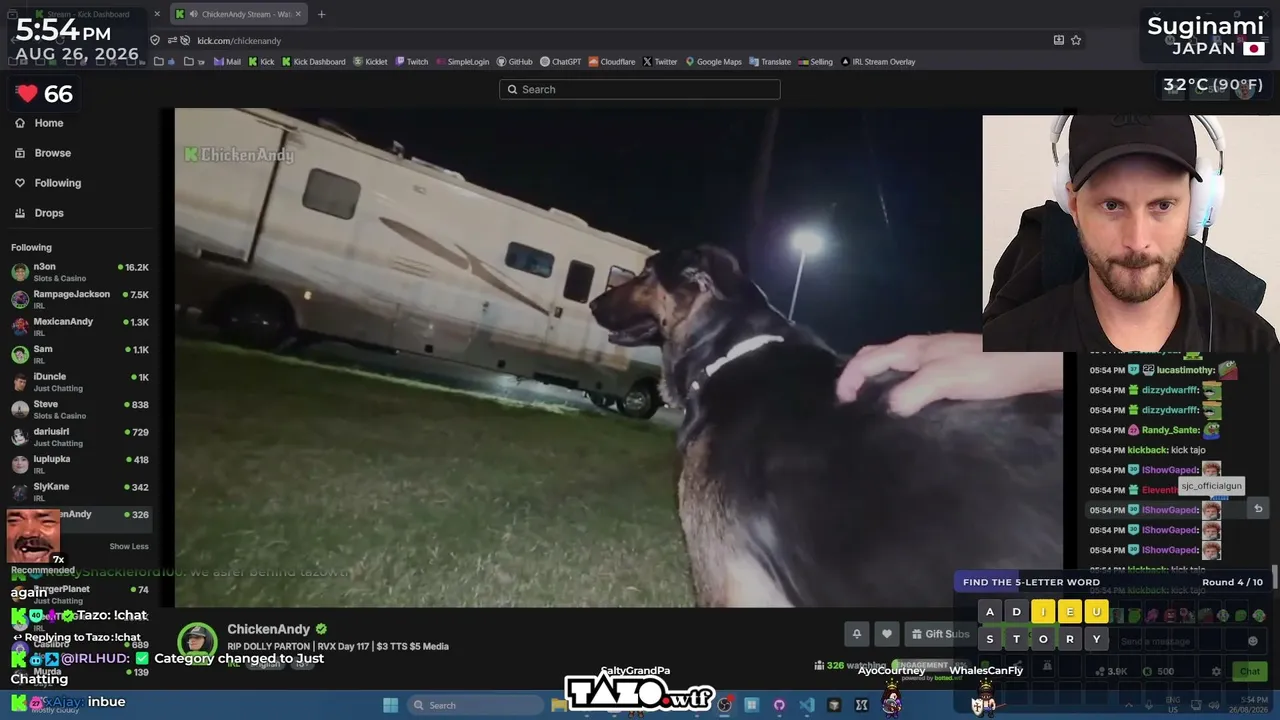Viewport: 1280px width, 720px height.
Task: Toggle stream notifications with the bell icon
Action: (857, 634)
